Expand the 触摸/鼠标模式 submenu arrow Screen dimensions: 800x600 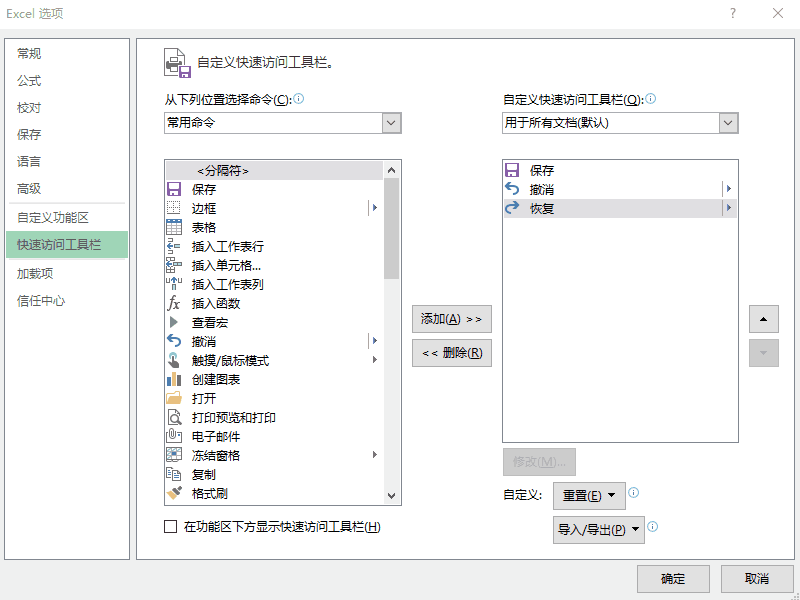tap(375, 360)
